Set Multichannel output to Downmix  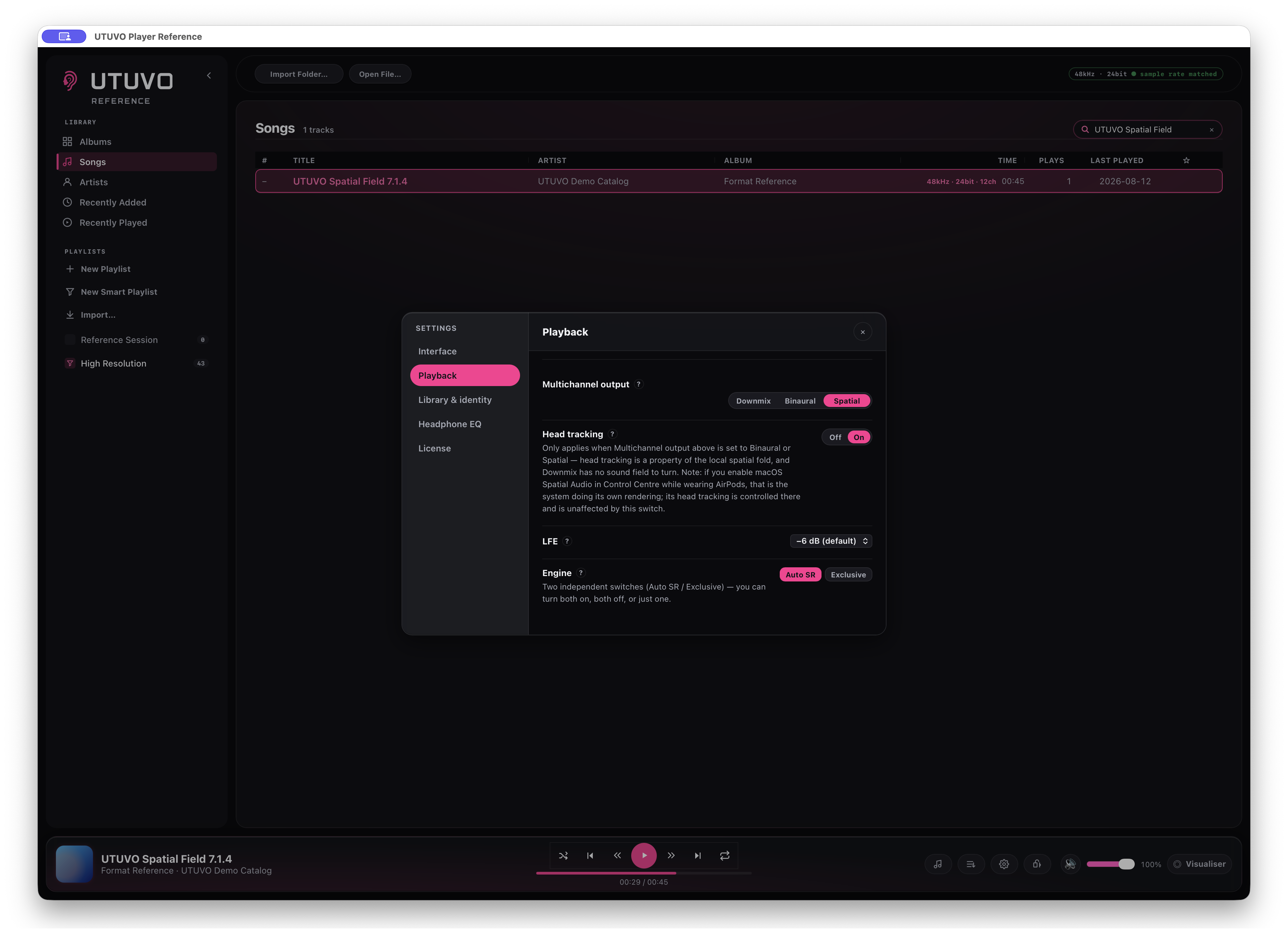pos(753,401)
